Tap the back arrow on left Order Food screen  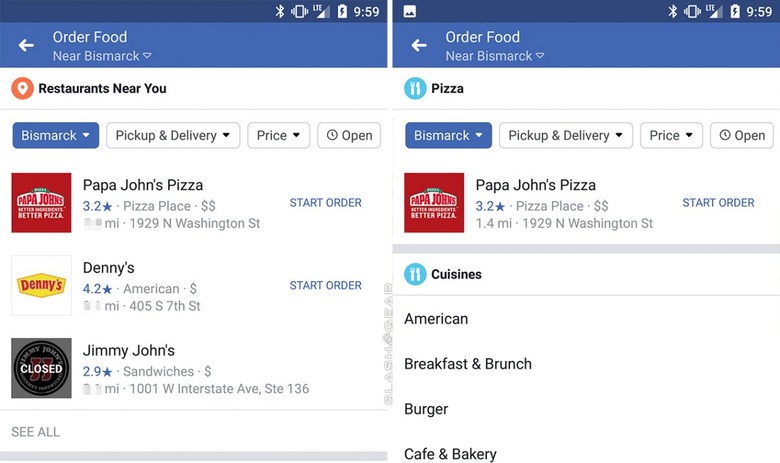coord(26,46)
